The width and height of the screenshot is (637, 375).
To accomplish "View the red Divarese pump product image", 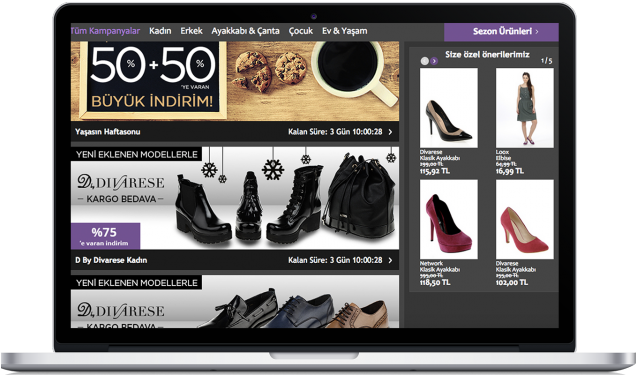I will 524,219.
